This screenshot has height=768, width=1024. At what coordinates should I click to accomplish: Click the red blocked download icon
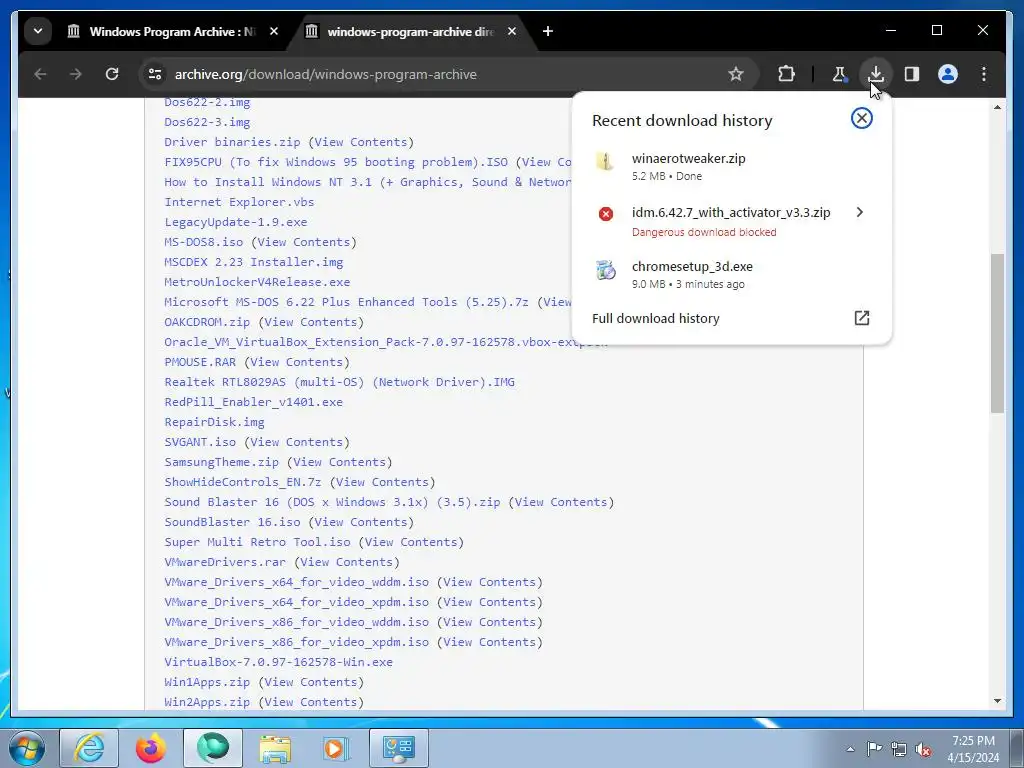[x=605, y=214]
